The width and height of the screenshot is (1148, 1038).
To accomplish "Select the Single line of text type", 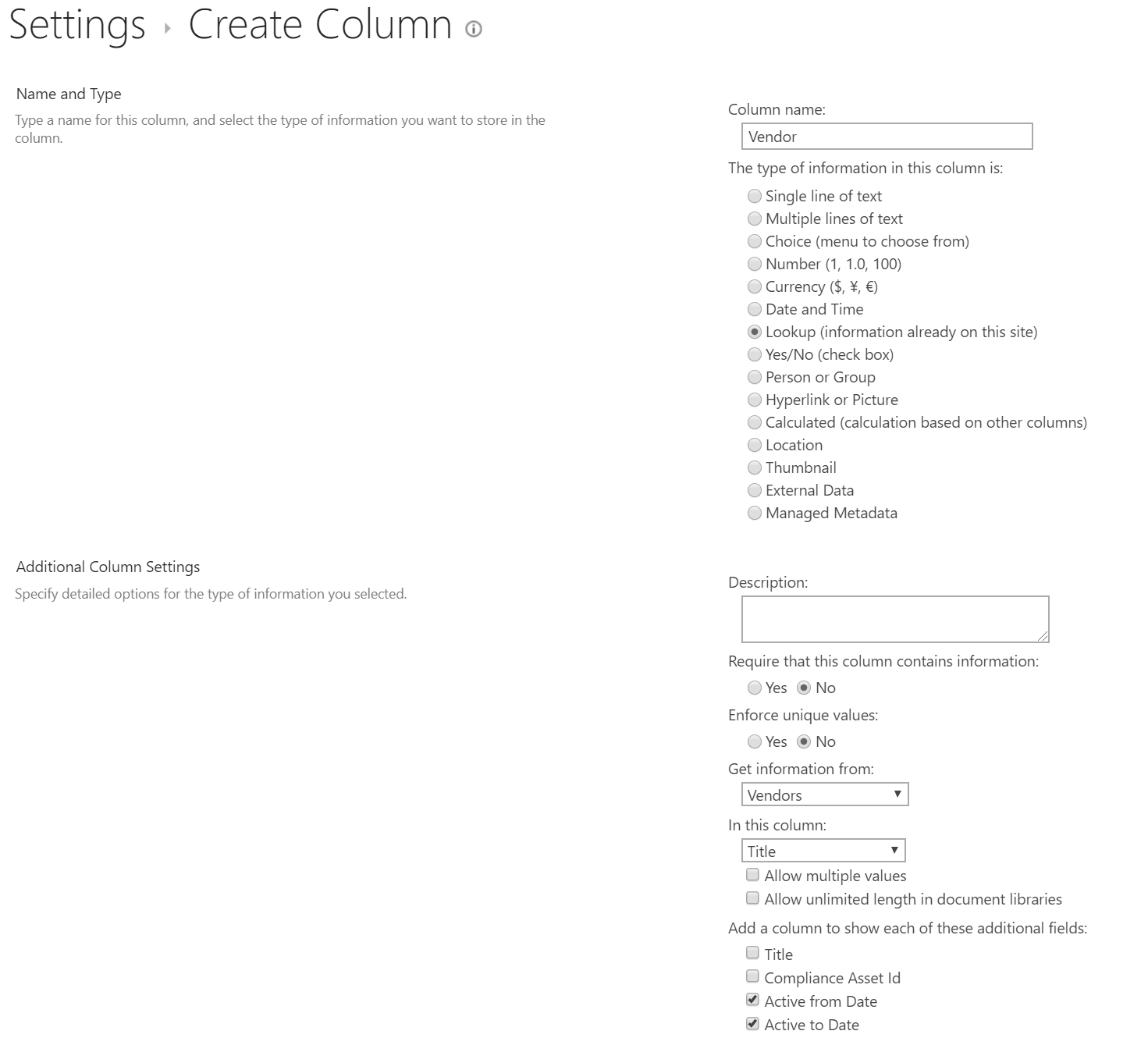I will click(754, 196).
